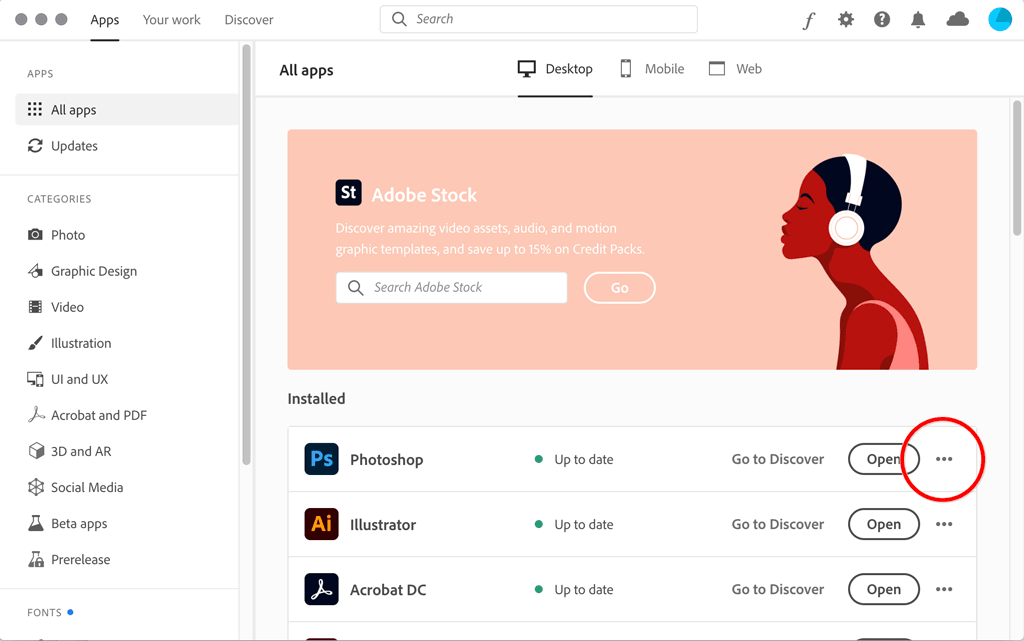The width and height of the screenshot is (1024, 641).
Task: Switch to the Web tab
Action: (735, 69)
